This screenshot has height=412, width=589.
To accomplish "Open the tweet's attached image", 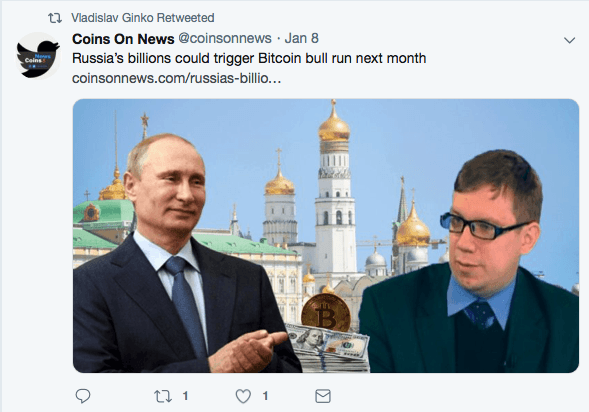I will coord(326,236).
